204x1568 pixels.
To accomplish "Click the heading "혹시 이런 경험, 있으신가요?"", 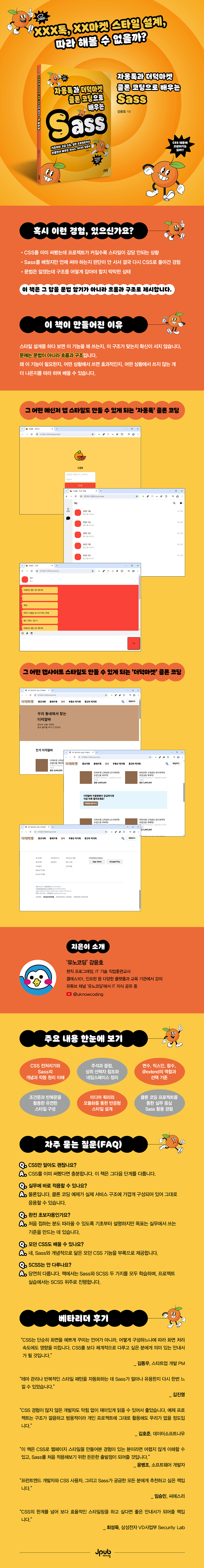I will [83, 231].
